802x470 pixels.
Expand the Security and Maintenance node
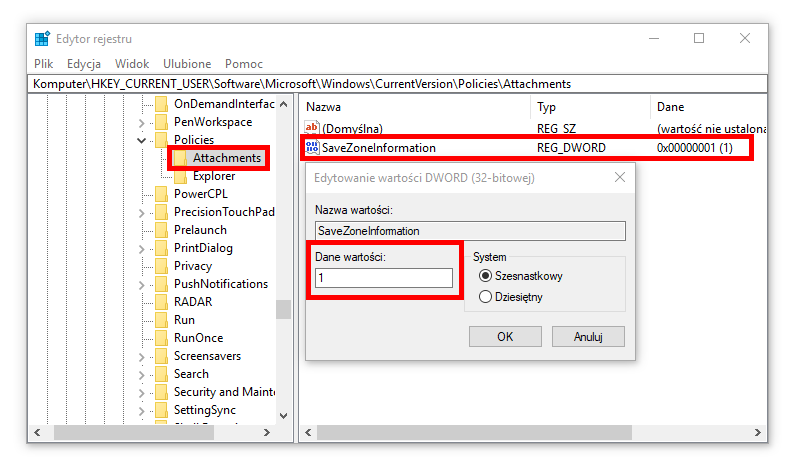tap(142, 393)
